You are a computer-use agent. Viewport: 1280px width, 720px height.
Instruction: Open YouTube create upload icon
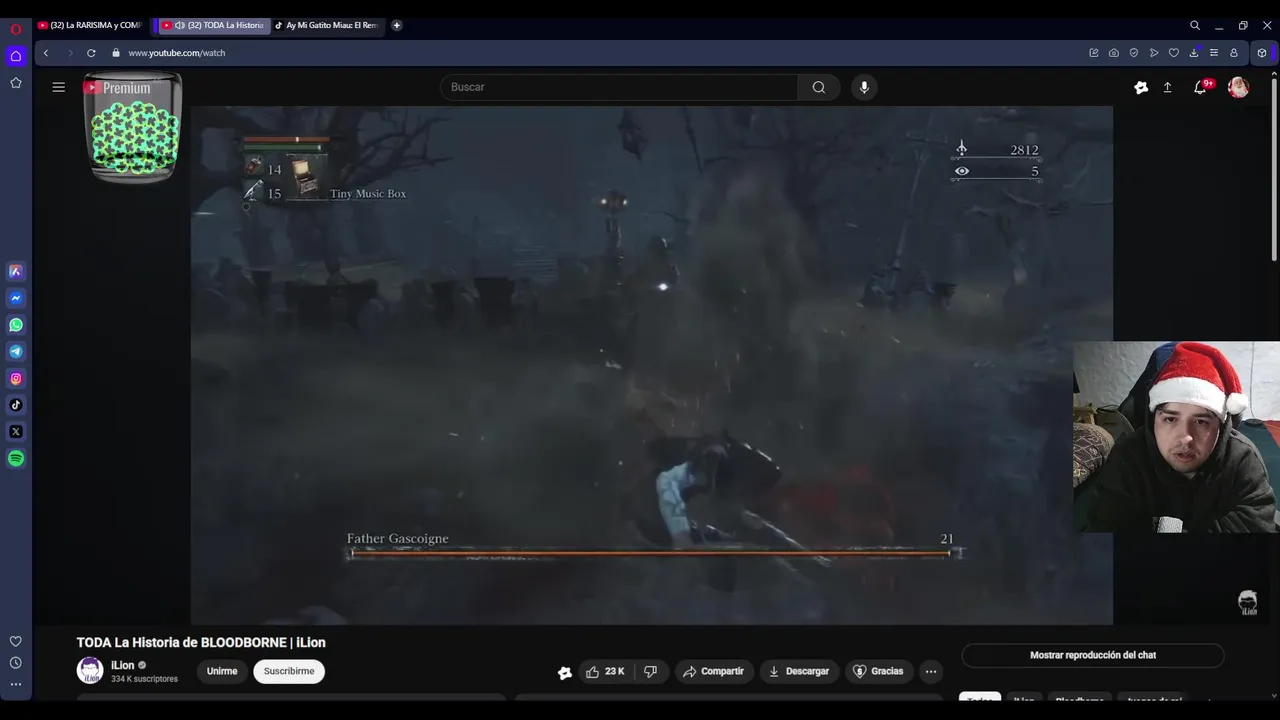pos(1167,87)
